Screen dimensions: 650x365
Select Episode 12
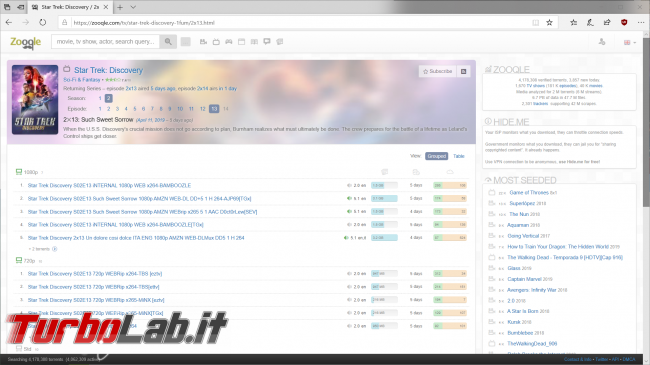pos(202,109)
